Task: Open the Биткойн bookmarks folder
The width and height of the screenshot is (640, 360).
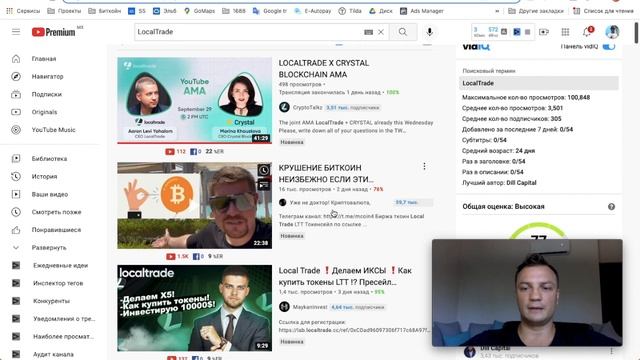Action: (104, 11)
